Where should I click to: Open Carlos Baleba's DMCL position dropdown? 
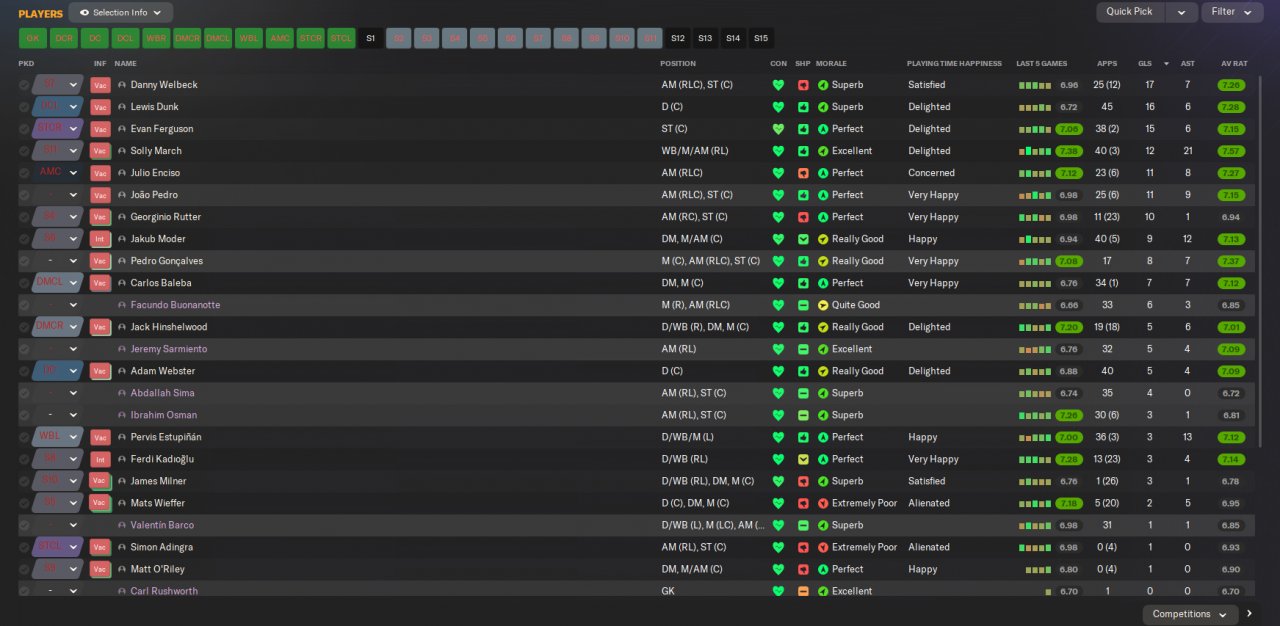(58, 283)
